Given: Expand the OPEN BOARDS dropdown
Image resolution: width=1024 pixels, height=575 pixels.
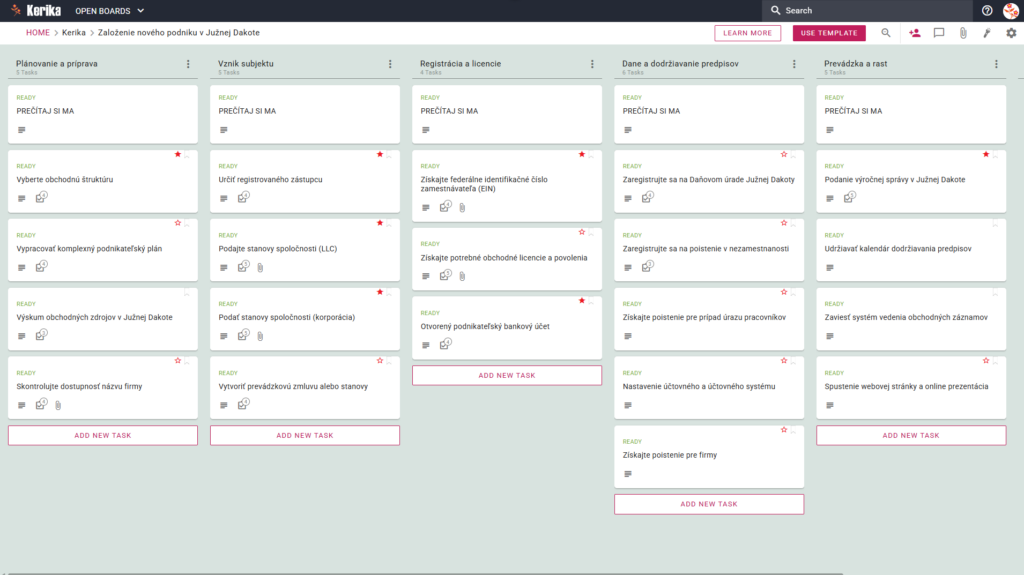Looking at the screenshot, I should [110, 10].
